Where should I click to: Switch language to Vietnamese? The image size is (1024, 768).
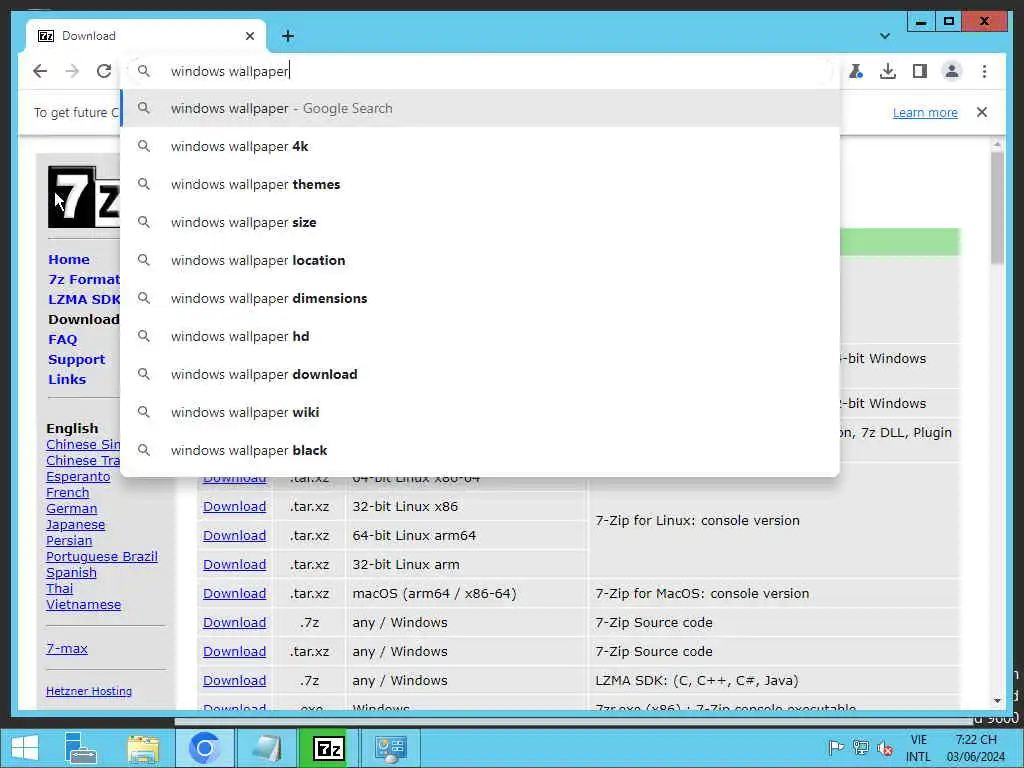tap(83, 605)
